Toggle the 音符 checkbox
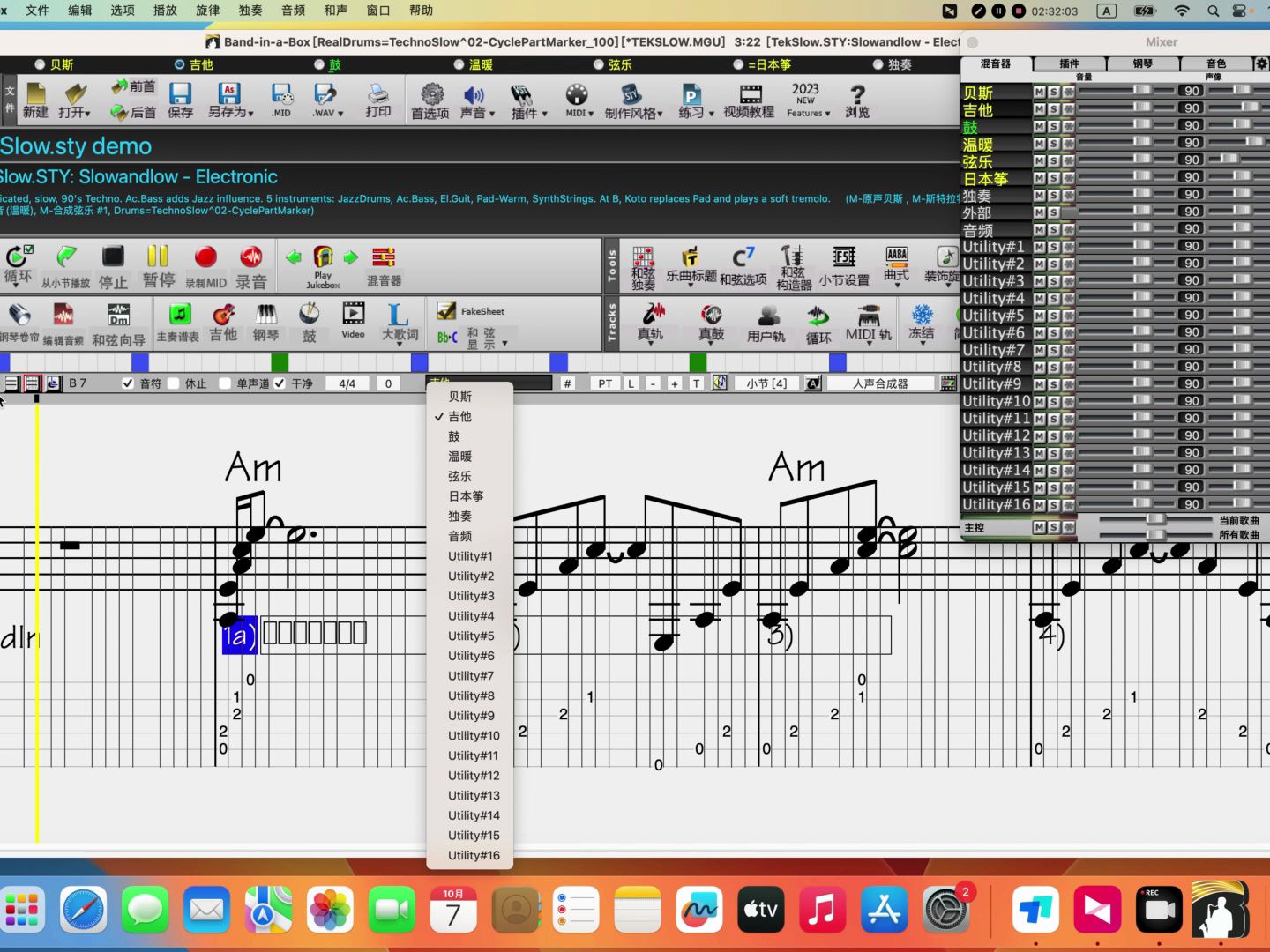 pyautogui.click(x=128, y=383)
